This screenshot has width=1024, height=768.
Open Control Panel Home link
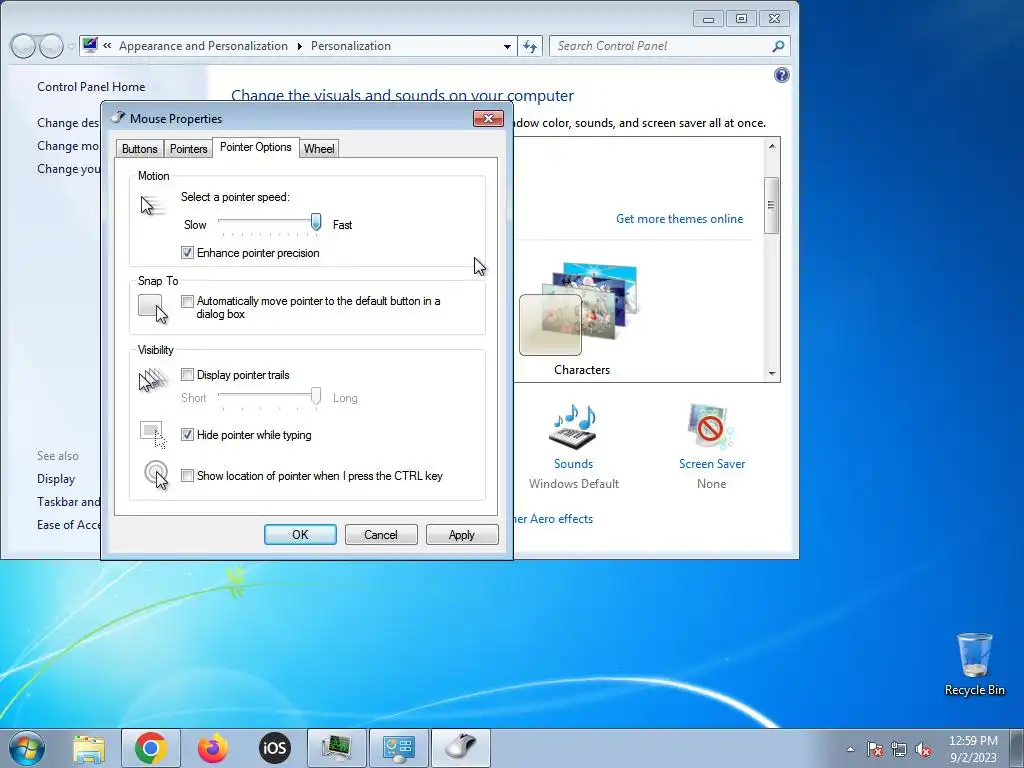tap(91, 87)
